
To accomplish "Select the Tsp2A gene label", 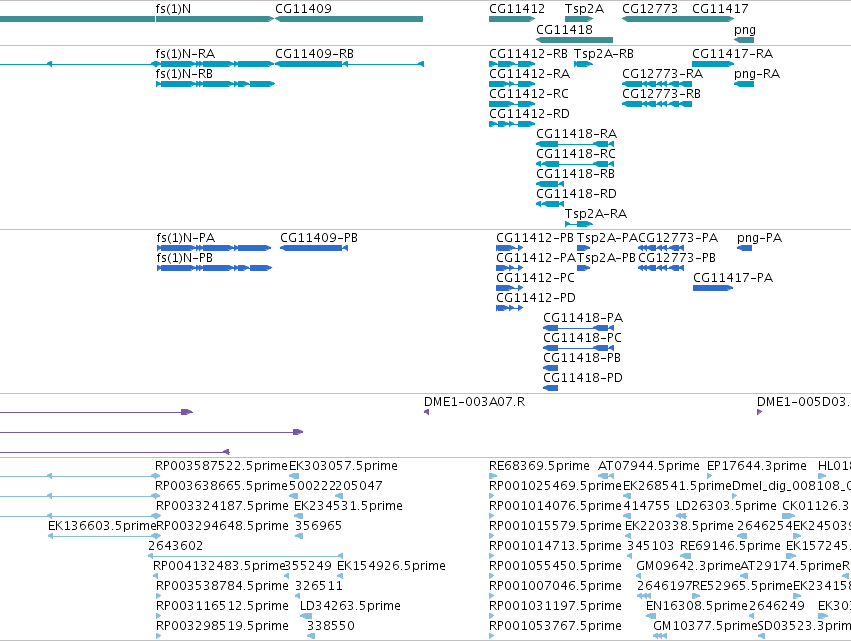I will (x=584, y=9).
